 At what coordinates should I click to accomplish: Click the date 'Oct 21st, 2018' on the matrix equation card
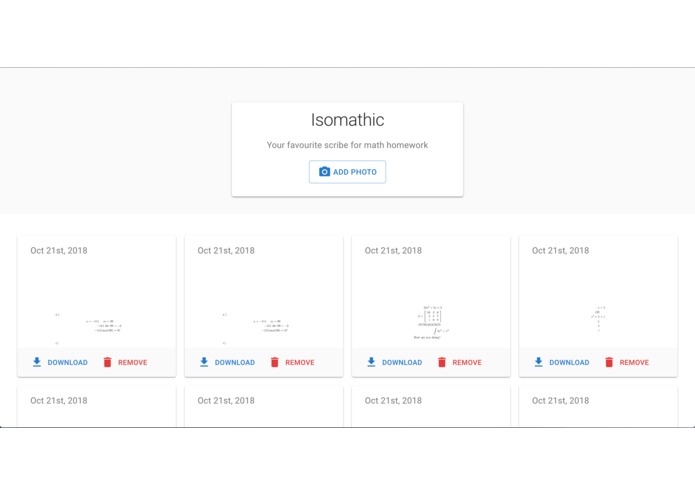[393, 250]
